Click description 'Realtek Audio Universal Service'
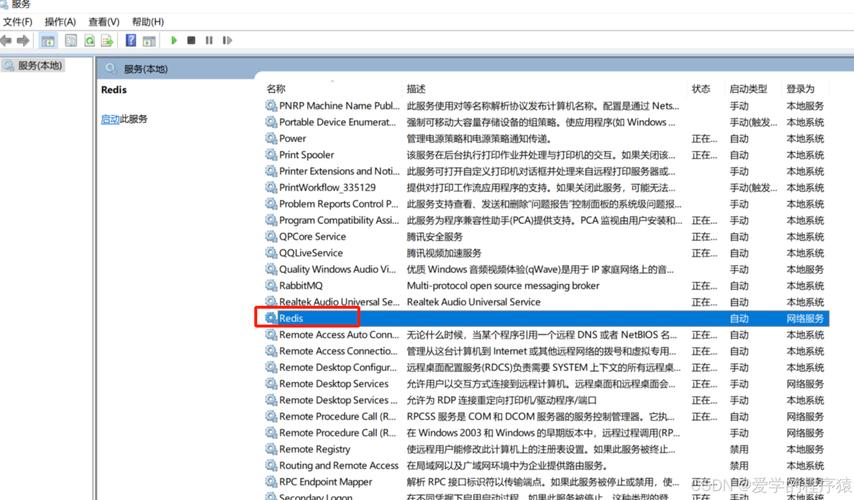 (x=473, y=302)
